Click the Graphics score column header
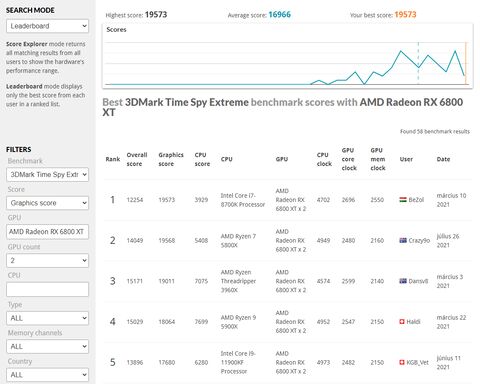 coord(171,159)
